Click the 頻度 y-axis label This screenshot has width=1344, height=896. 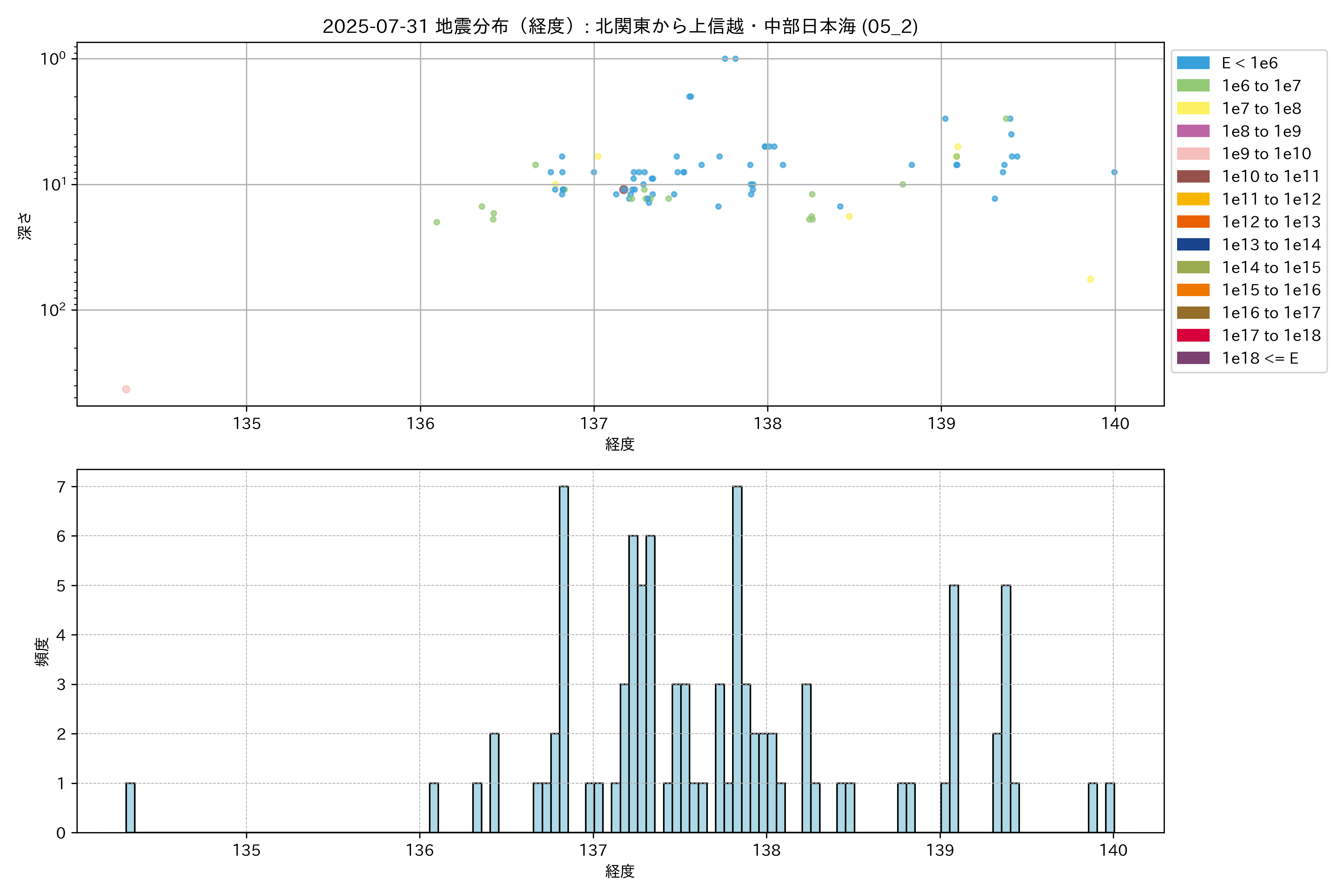coord(42,651)
